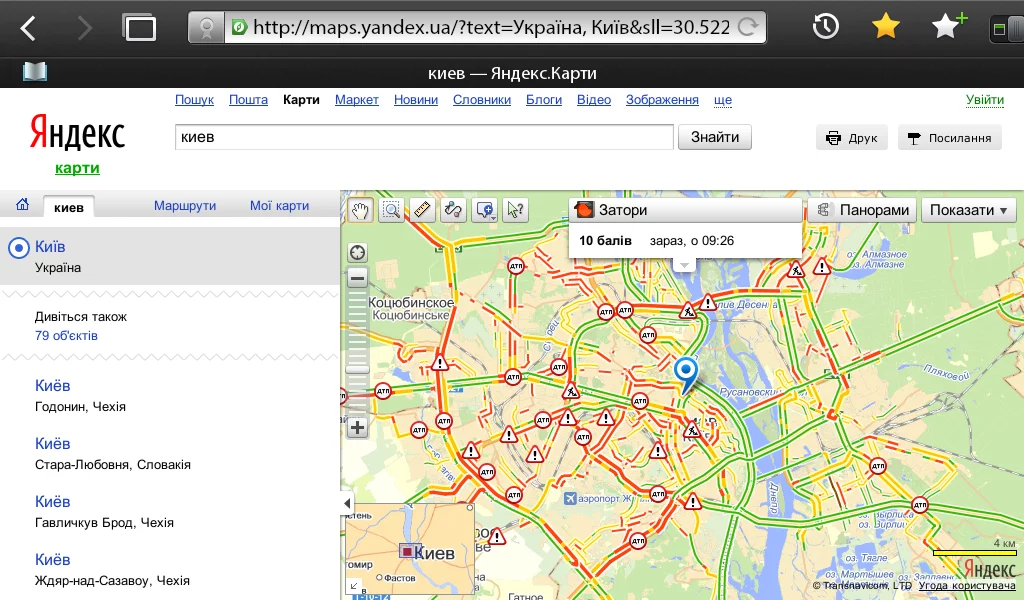Open the Зображення link
Image resolution: width=1024 pixels, height=600 pixels.
click(x=662, y=100)
